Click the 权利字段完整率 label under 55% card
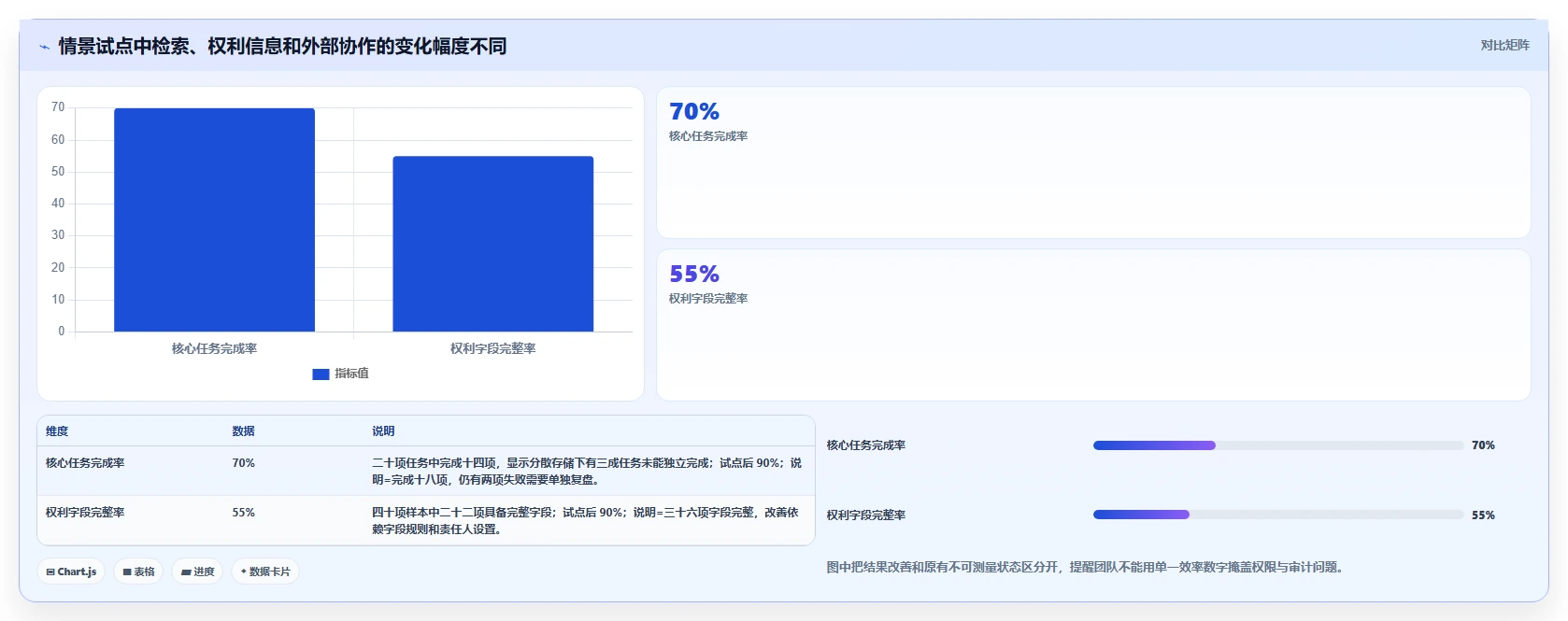The width and height of the screenshot is (1568, 621). click(708, 299)
